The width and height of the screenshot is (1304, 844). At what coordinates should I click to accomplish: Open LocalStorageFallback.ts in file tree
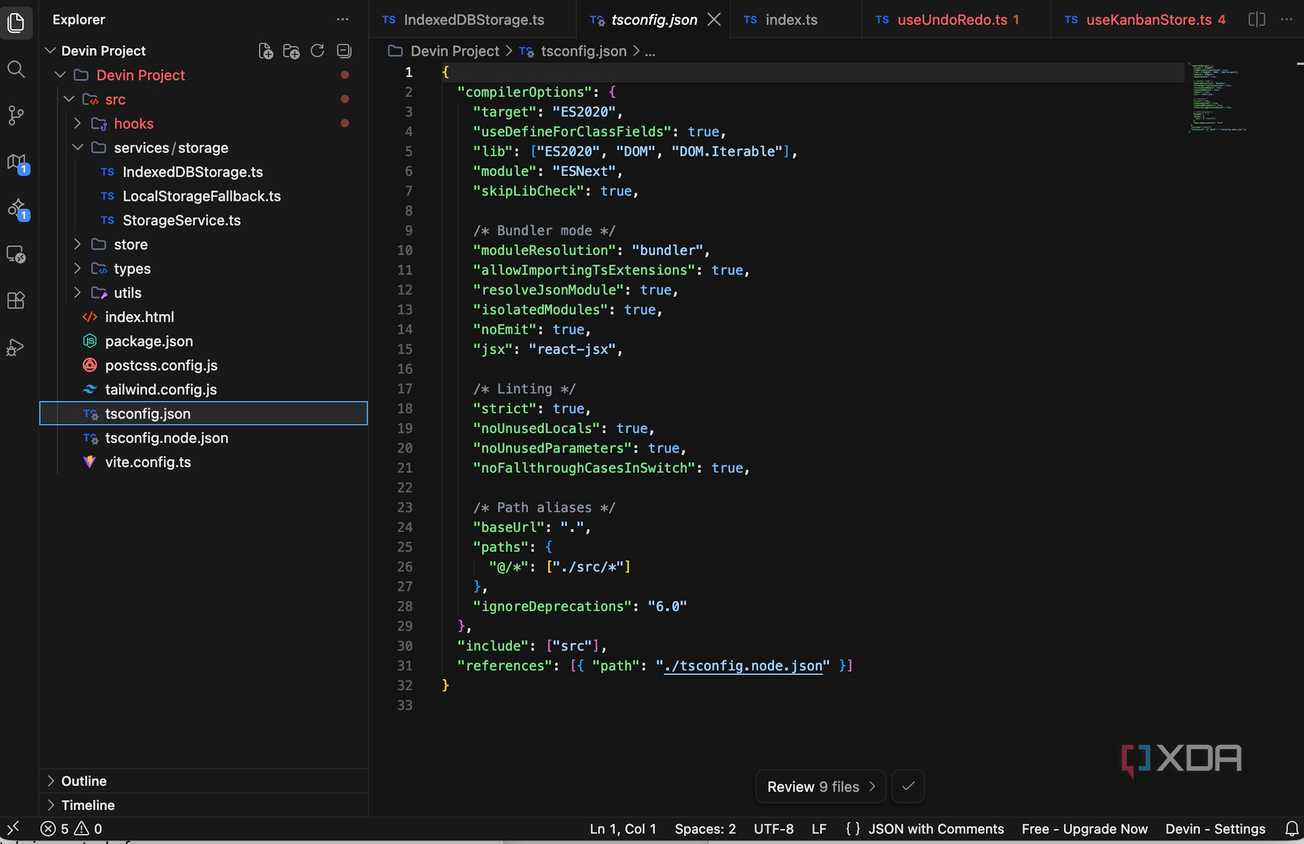pyautogui.click(x=201, y=196)
